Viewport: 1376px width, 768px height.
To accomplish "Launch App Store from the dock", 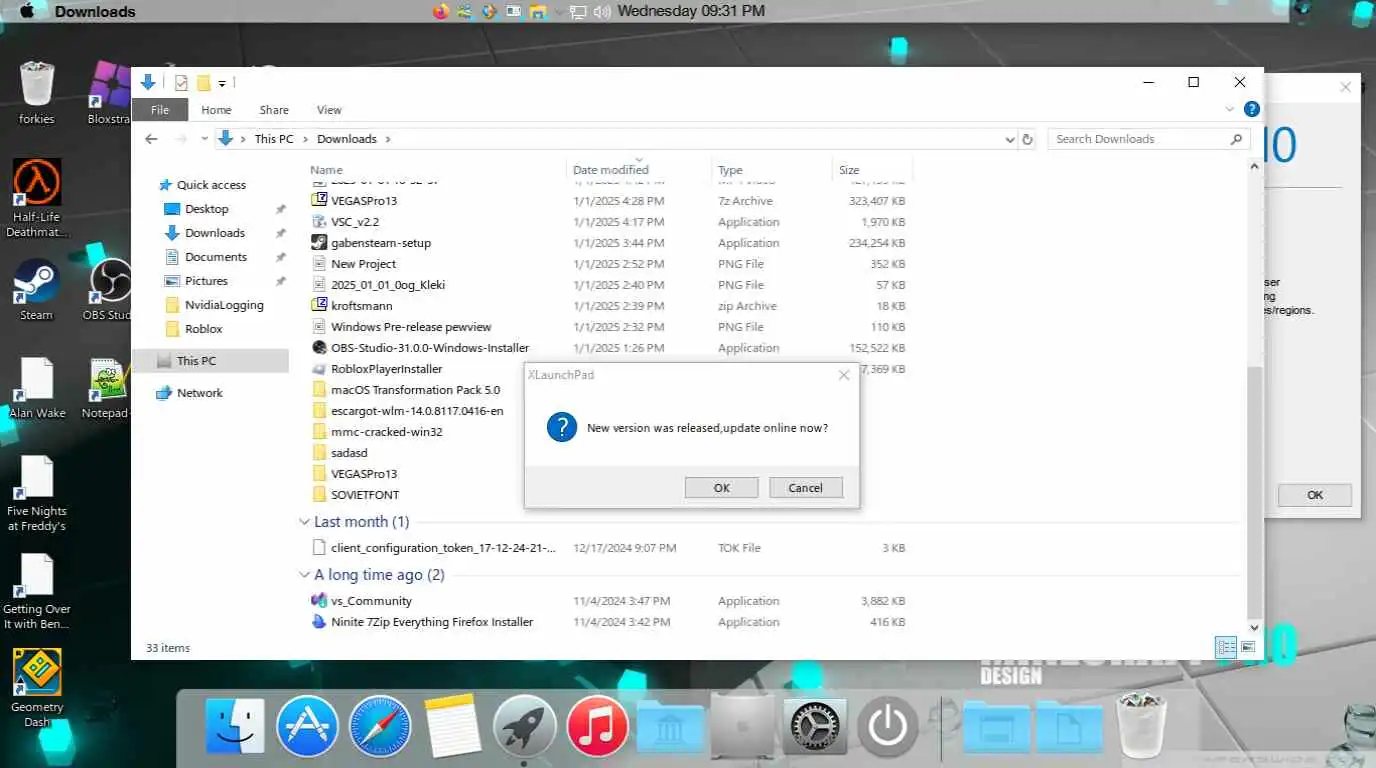I will coord(307,726).
